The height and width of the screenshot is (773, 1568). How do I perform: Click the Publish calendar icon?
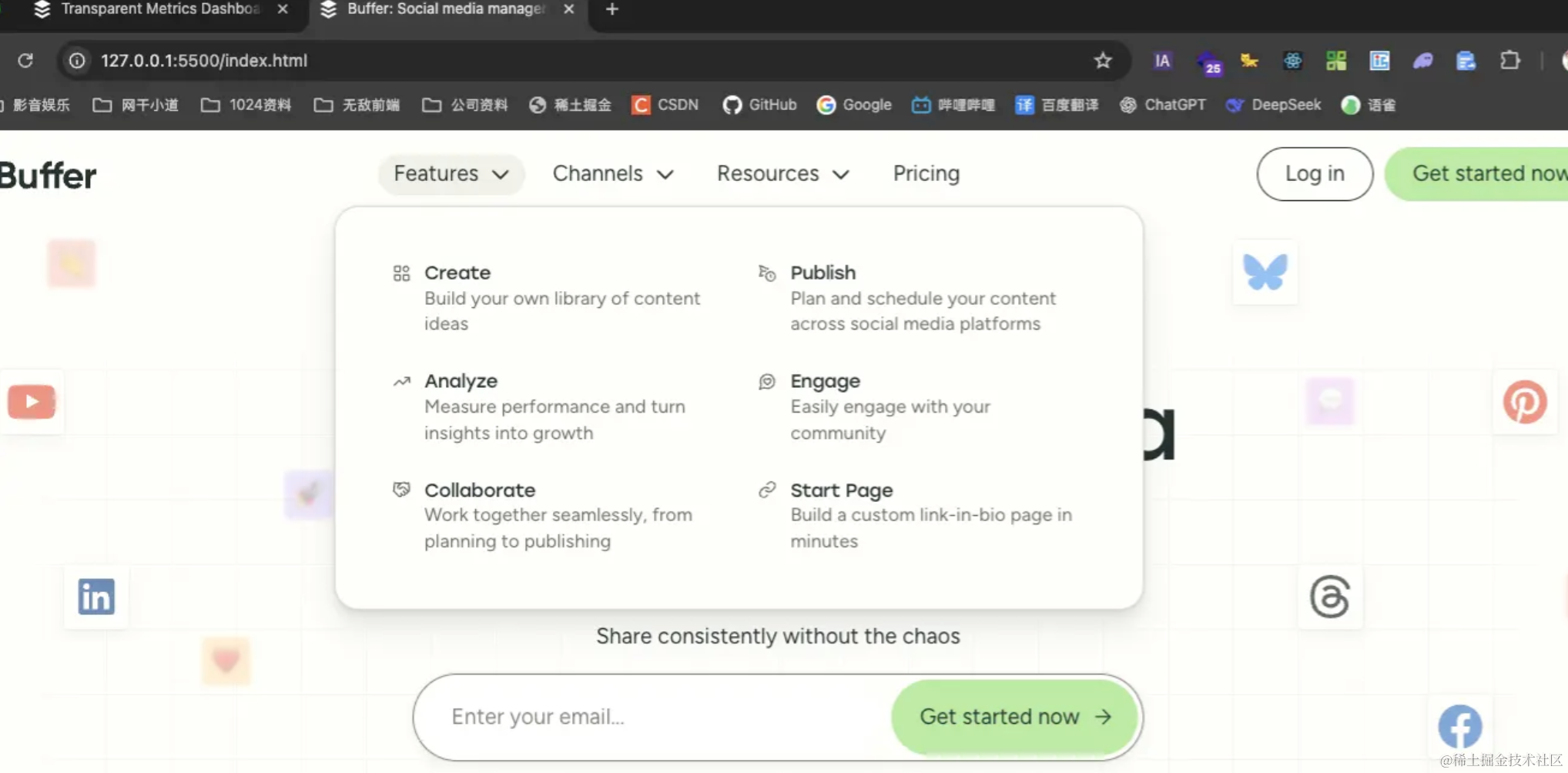click(767, 273)
